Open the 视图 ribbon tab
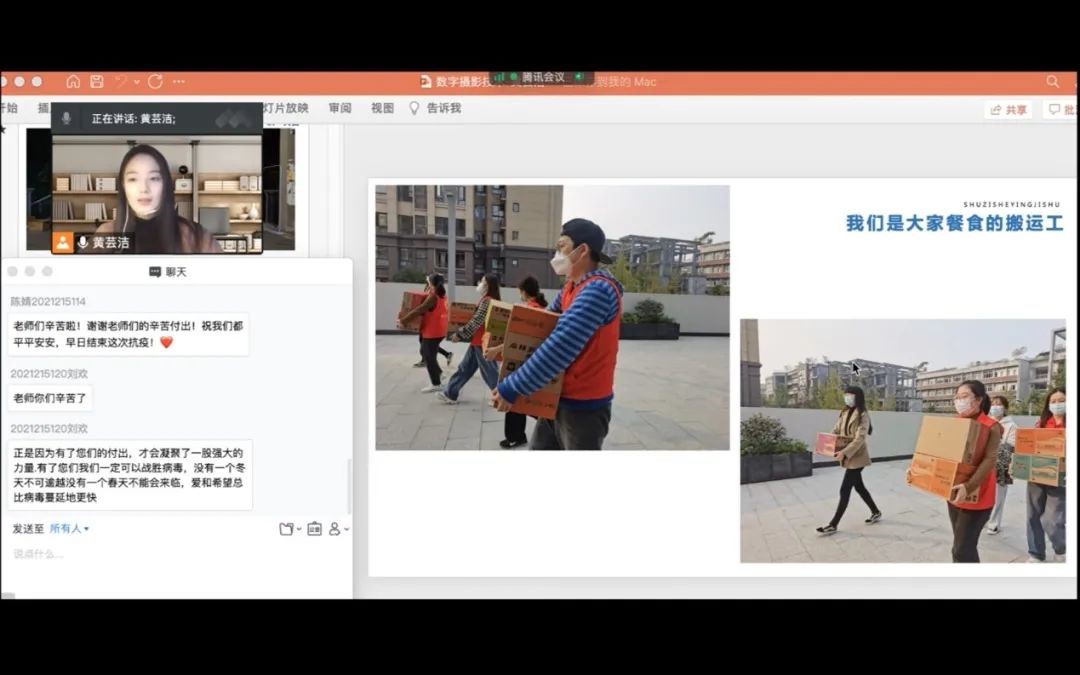Image resolution: width=1080 pixels, height=675 pixels. click(382, 108)
